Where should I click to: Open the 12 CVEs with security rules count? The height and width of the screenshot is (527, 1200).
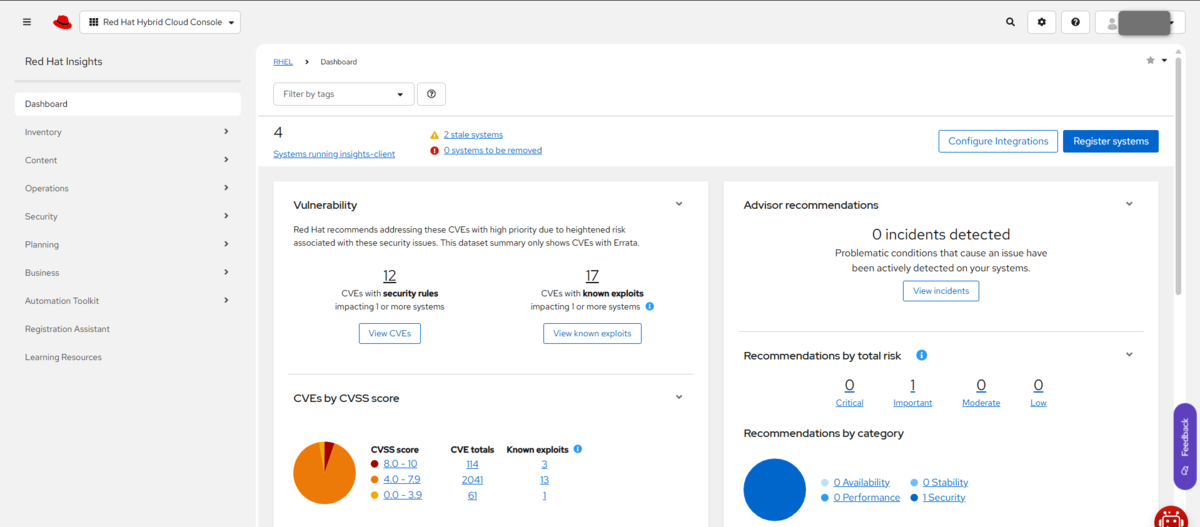[x=390, y=276]
